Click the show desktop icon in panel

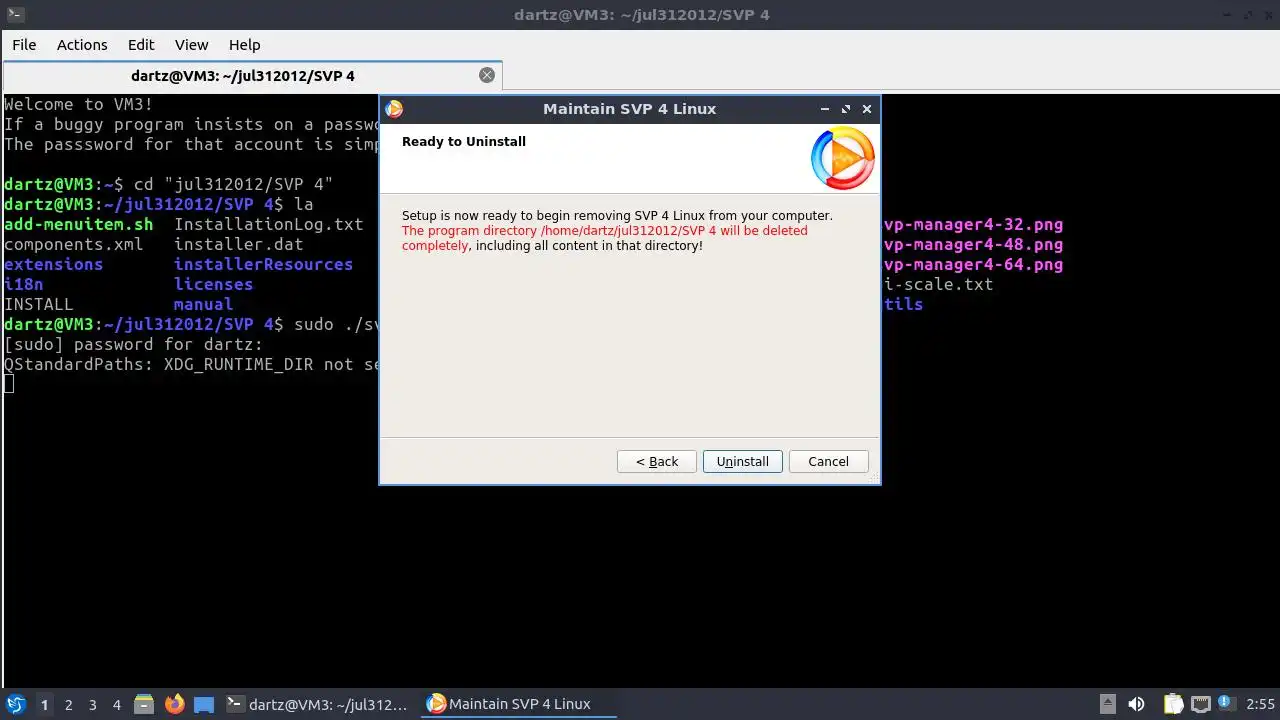tap(204, 704)
